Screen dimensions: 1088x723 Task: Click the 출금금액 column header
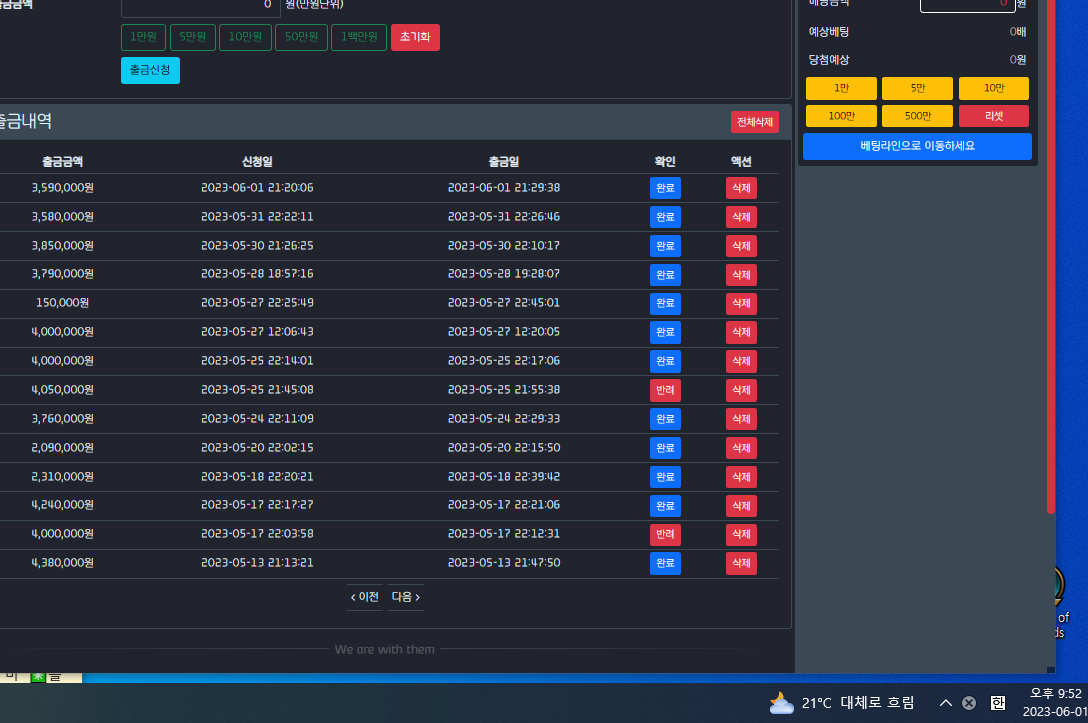point(62,162)
